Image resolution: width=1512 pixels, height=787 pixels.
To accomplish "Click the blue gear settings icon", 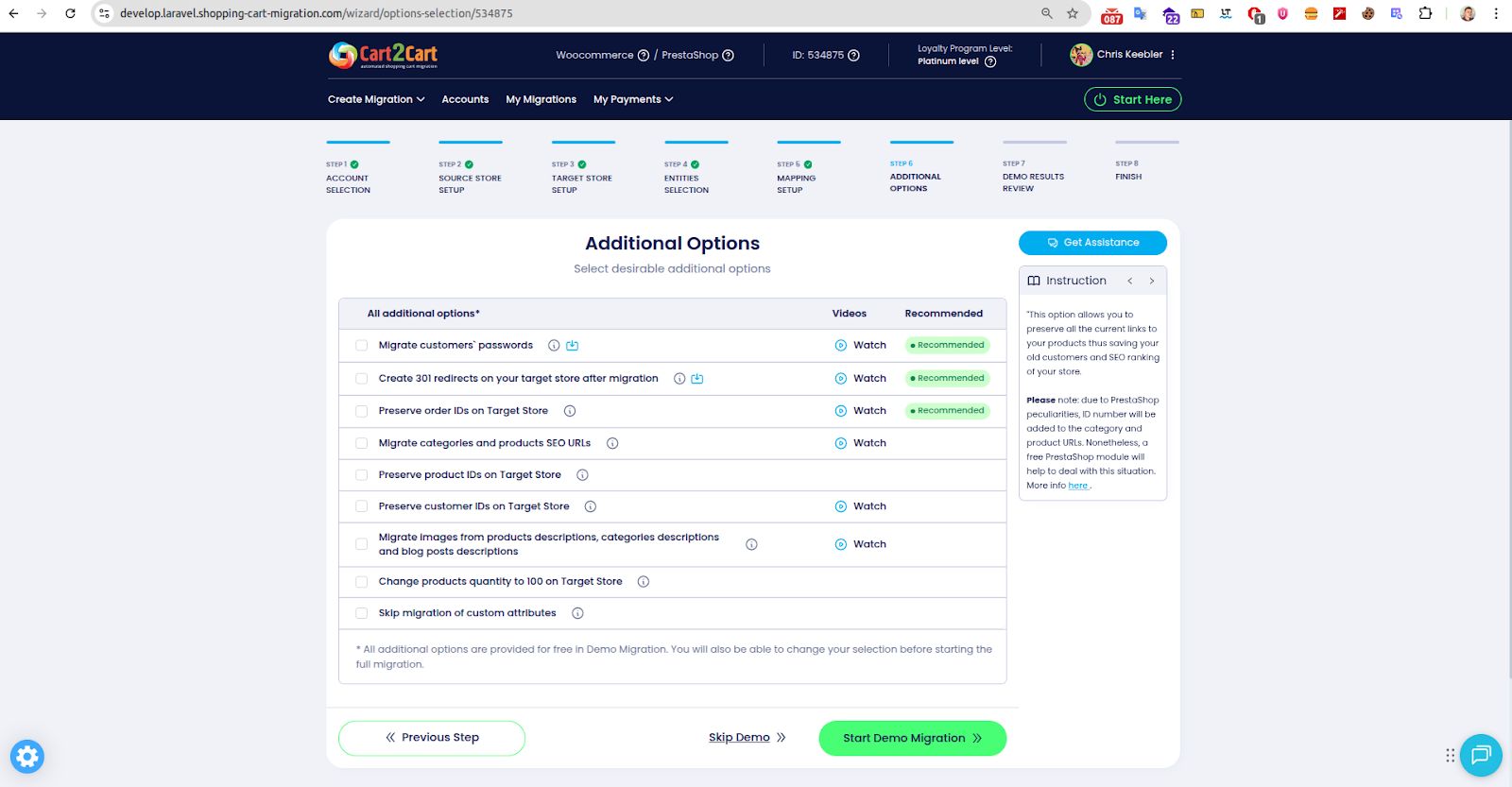I will click(27, 757).
